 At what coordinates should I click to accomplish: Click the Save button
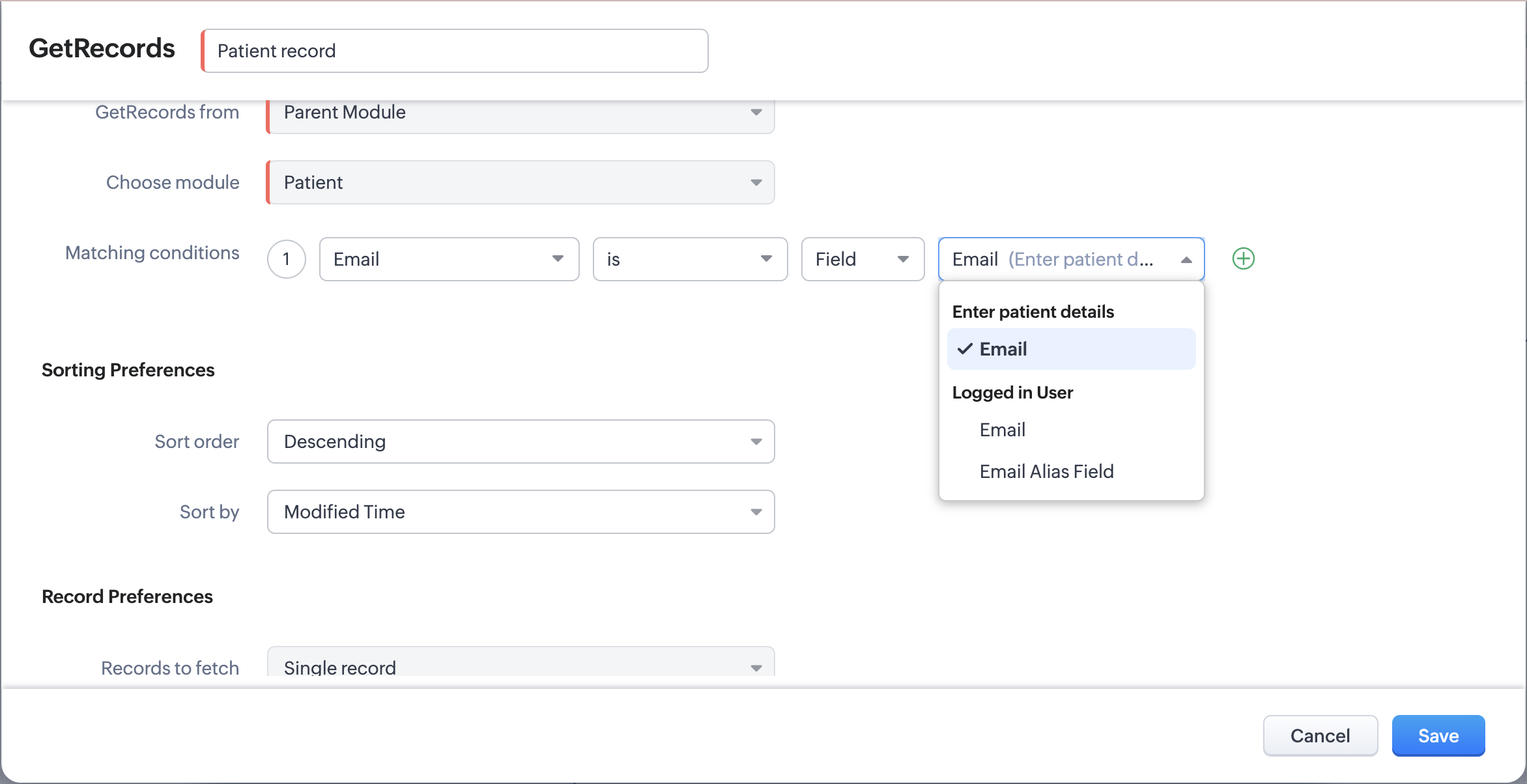point(1438,736)
